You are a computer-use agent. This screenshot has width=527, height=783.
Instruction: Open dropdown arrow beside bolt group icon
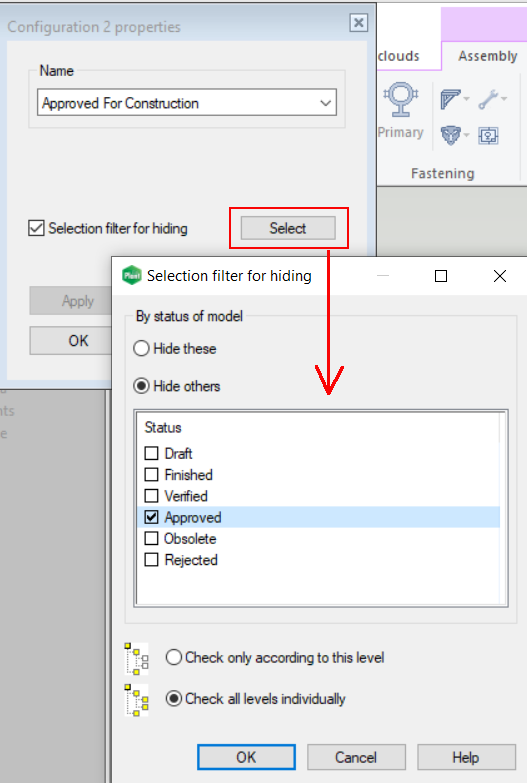[x=466, y=135]
